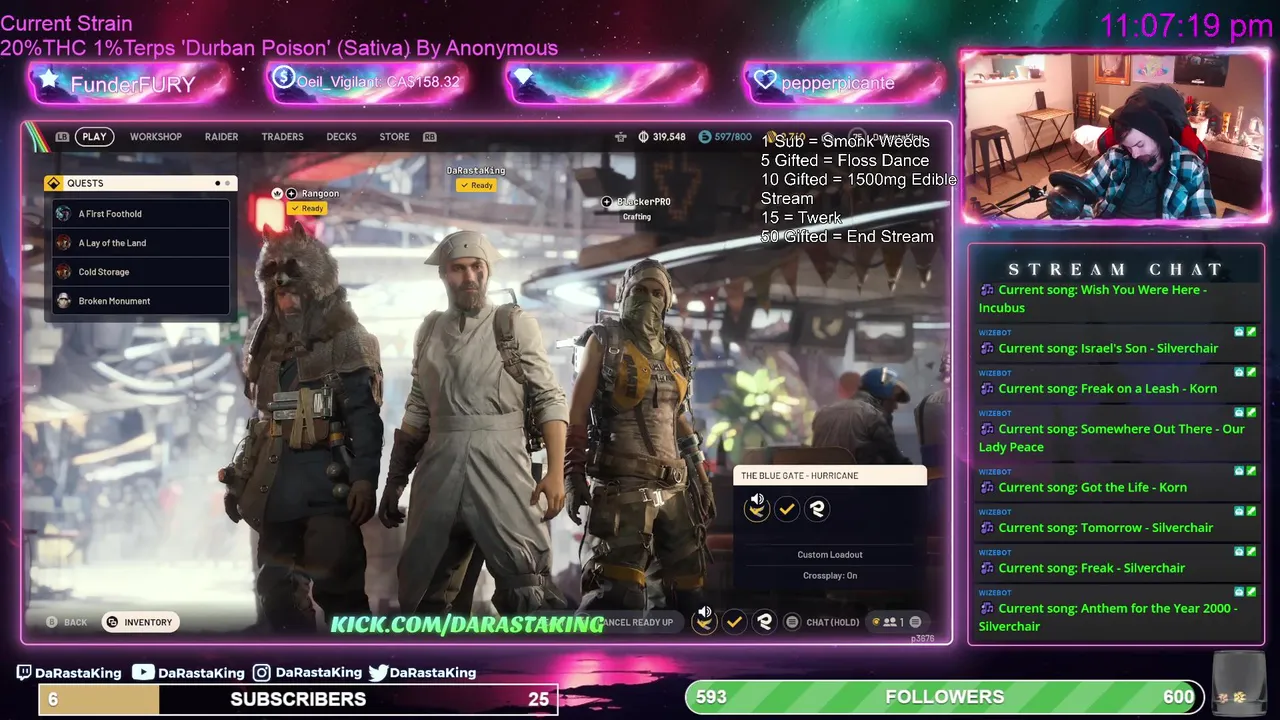Click the Cold Storage quest portrait icon
1280x720 pixels.
(x=63, y=272)
